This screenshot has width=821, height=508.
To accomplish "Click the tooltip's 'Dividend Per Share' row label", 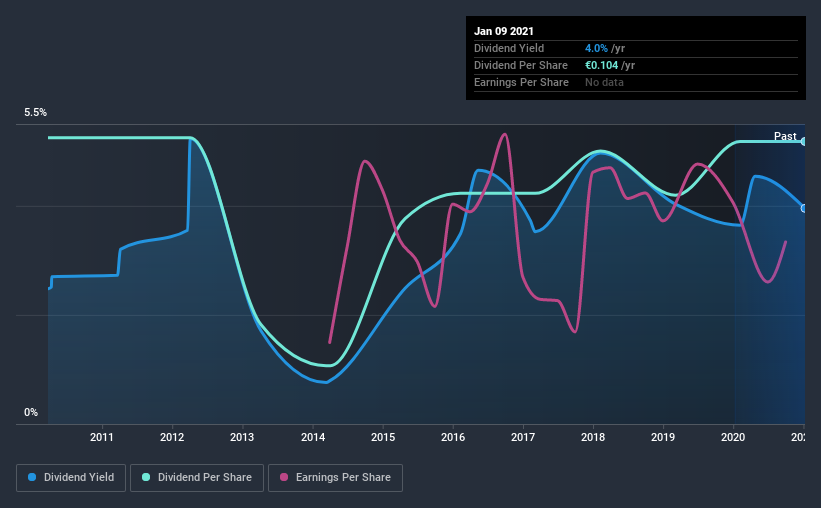I will (520, 65).
